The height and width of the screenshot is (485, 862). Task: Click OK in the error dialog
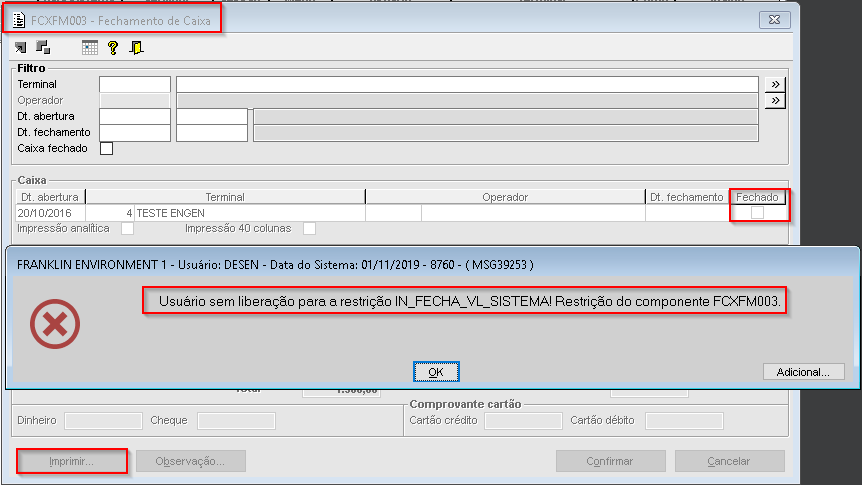pyautogui.click(x=436, y=372)
